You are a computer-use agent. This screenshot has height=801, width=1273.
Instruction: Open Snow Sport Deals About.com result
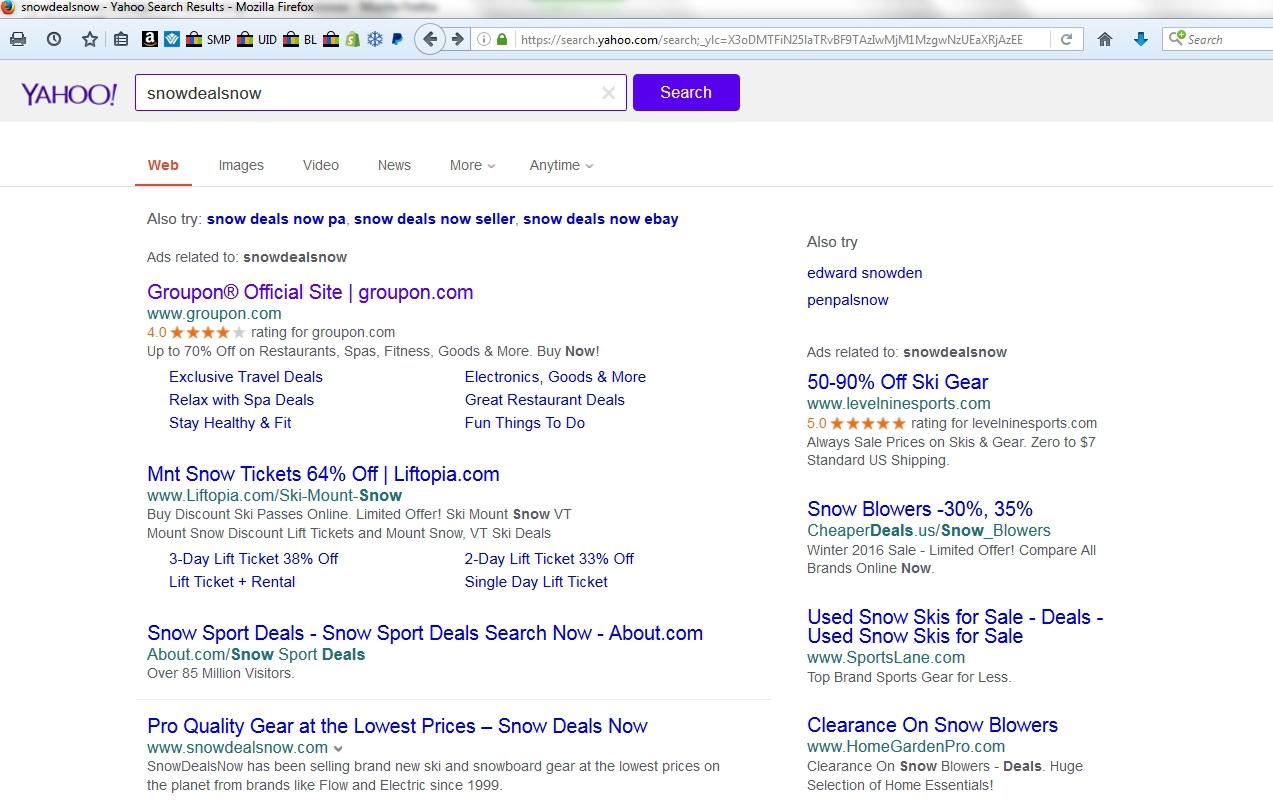(425, 633)
